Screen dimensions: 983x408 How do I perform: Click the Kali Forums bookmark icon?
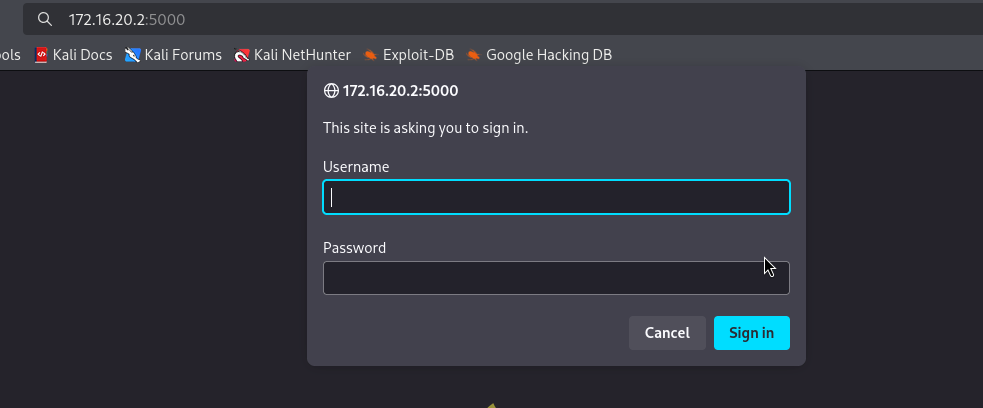tap(132, 55)
